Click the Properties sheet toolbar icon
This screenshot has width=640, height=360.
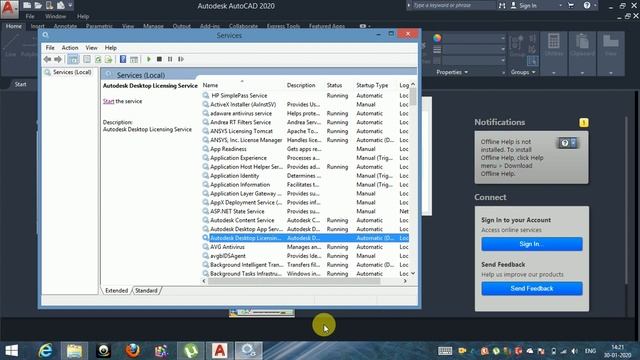coord(87,59)
